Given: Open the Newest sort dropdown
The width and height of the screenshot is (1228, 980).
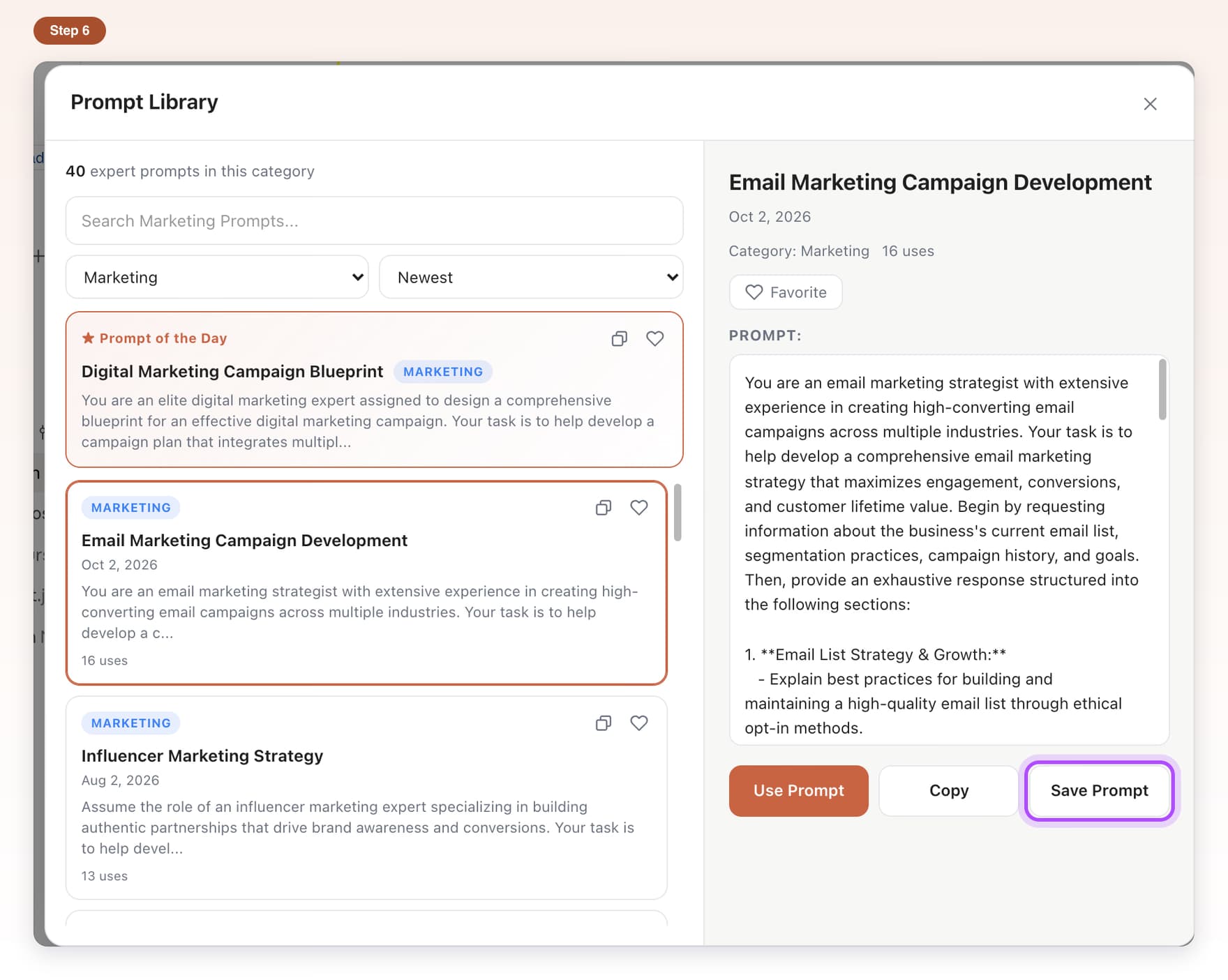Looking at the screenshot, I should pyautogui.click(x=531, y=278).
